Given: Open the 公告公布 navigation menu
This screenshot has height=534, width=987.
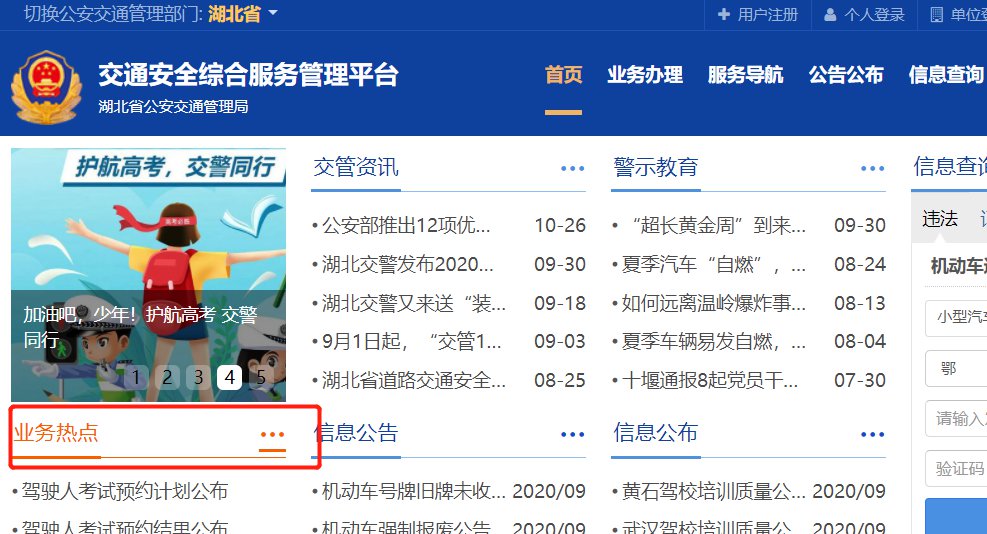Looking at the screenshot, I should click(846, 75).
